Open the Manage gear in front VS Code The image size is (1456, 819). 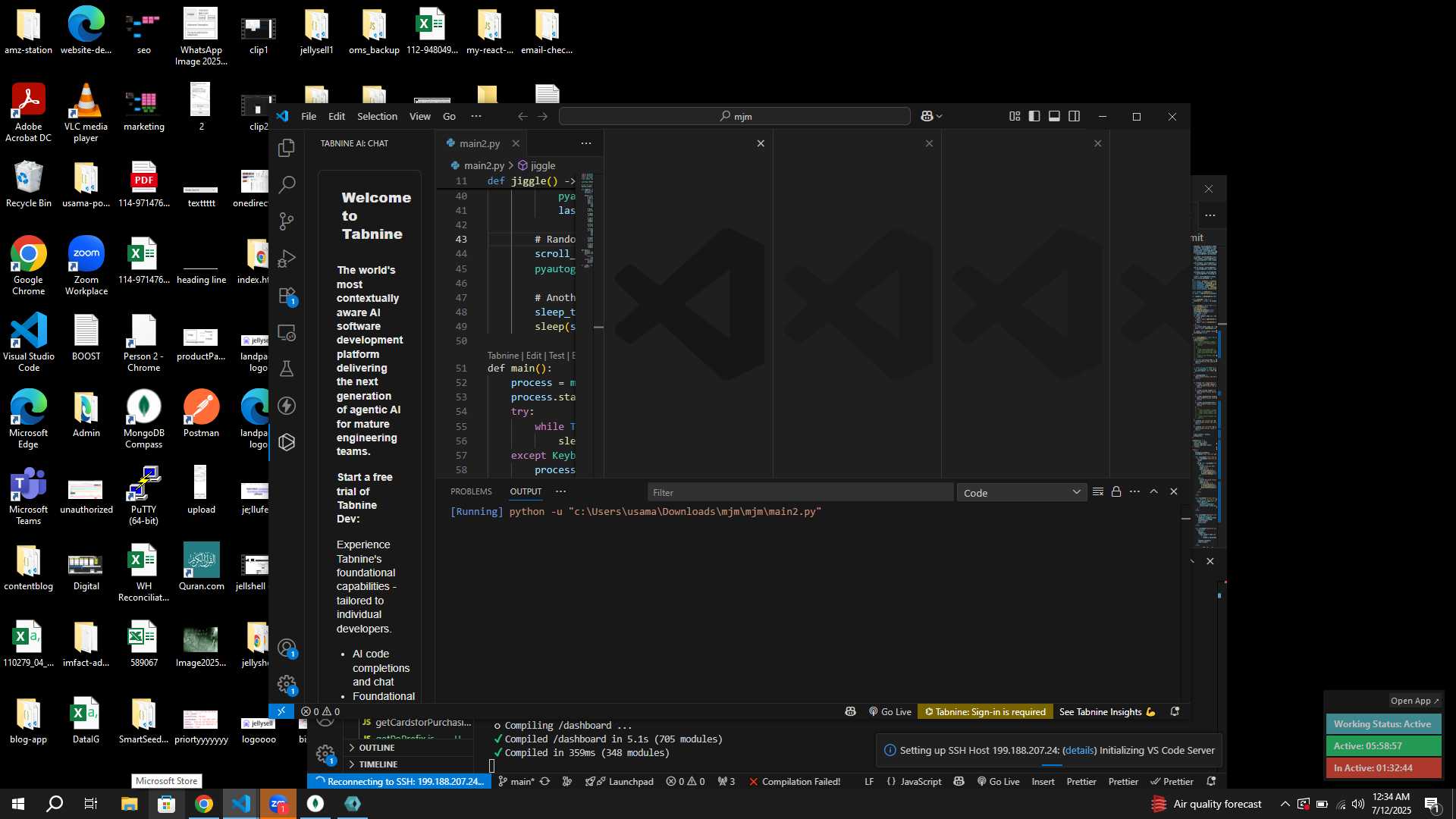[x=287, y=685]
